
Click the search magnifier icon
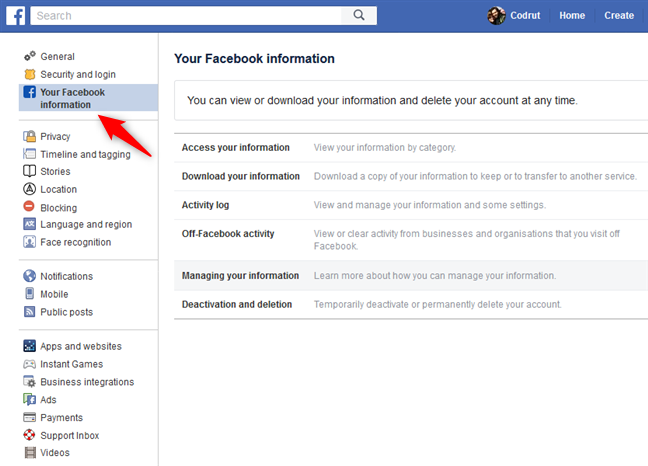(x=359, y=15)
